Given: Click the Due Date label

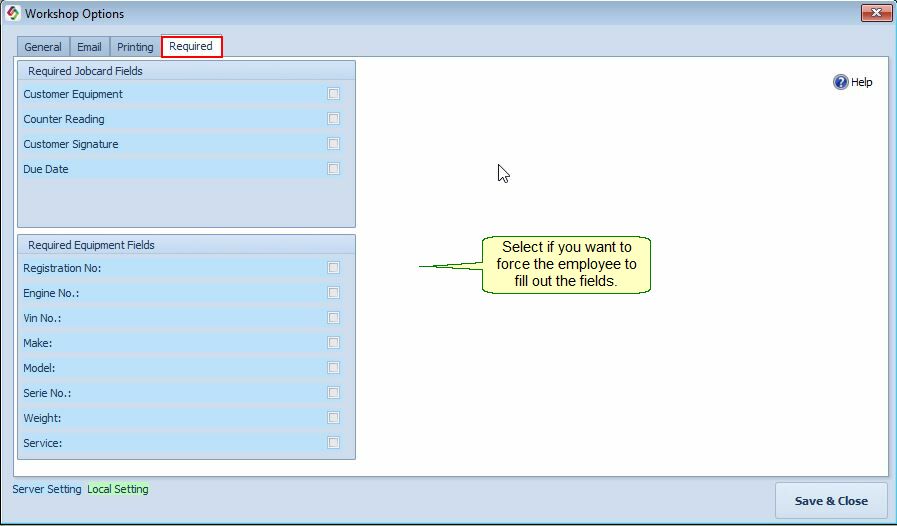Looking at the screenshot, I should pos(46,169).
